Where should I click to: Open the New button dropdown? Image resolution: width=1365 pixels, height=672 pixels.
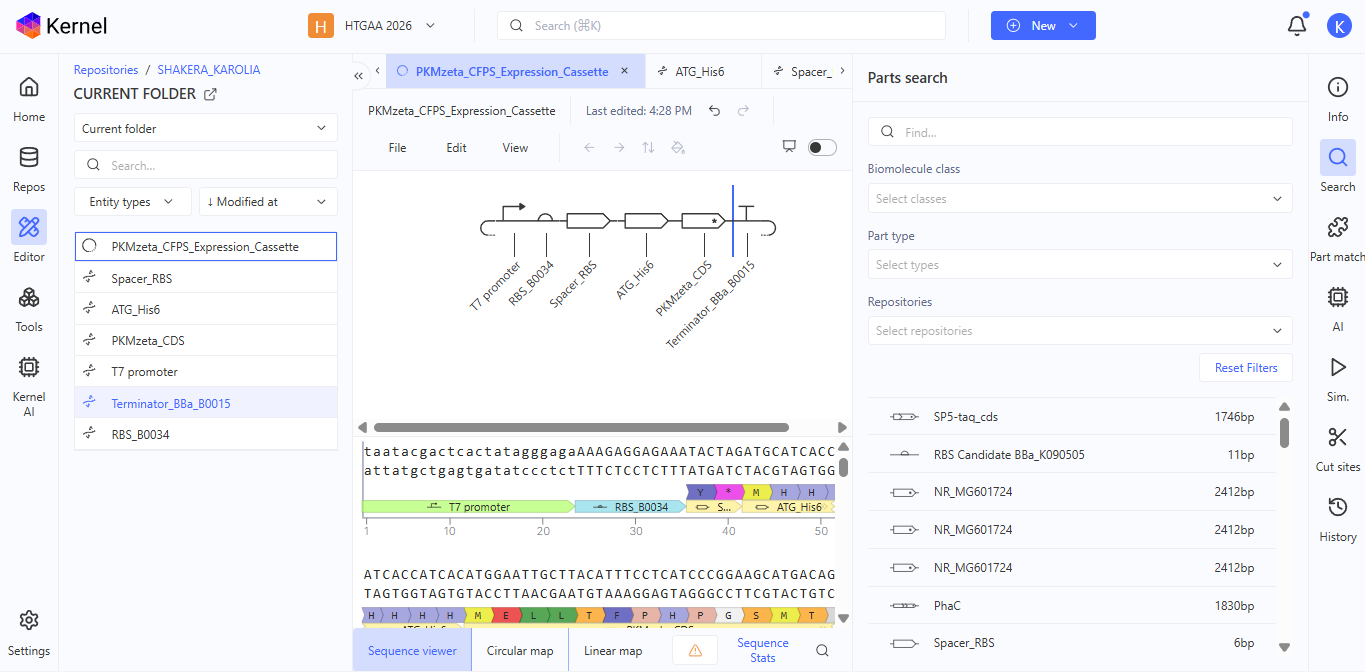(1043, 26)
